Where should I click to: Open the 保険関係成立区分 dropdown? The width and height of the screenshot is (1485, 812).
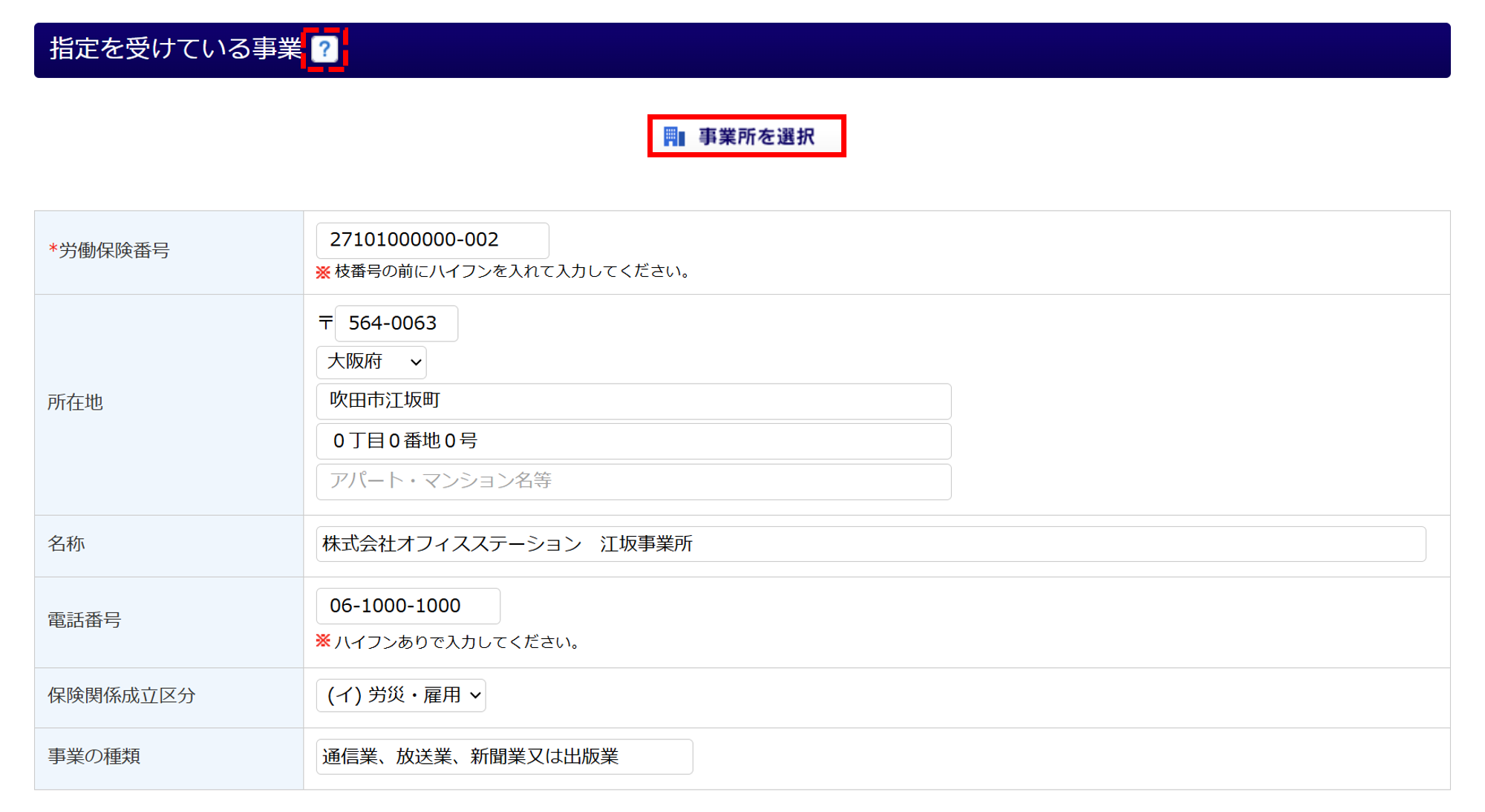tap(400, 695)
